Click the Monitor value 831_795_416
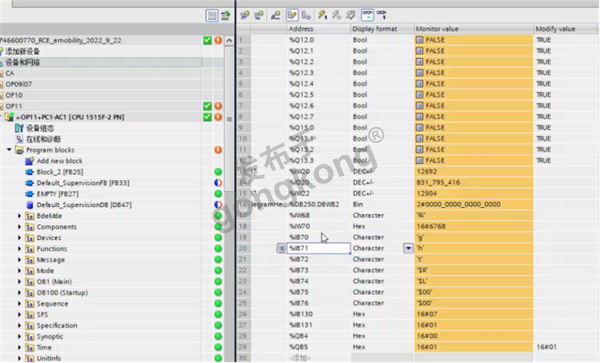Viewport: 600px width, 363px height. pos(438,182)
